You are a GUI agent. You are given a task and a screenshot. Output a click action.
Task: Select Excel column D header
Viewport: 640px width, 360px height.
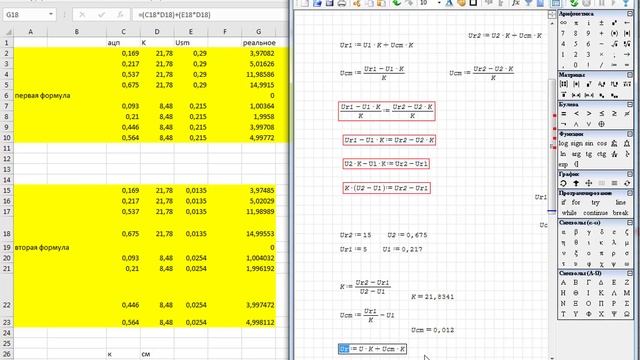click(x=157, y=31)
